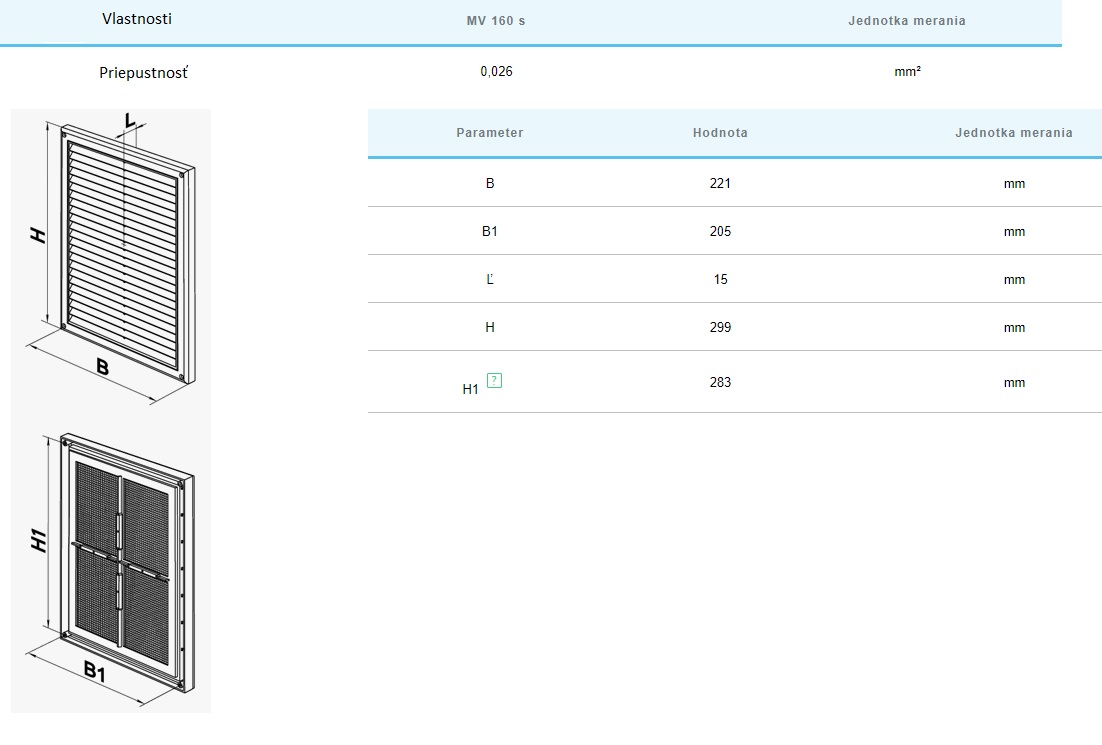This screenshot has height=745, width=1102.
Task: Select the B1 parameter row label
Action: pyautogui.click(x=489, y=231)
